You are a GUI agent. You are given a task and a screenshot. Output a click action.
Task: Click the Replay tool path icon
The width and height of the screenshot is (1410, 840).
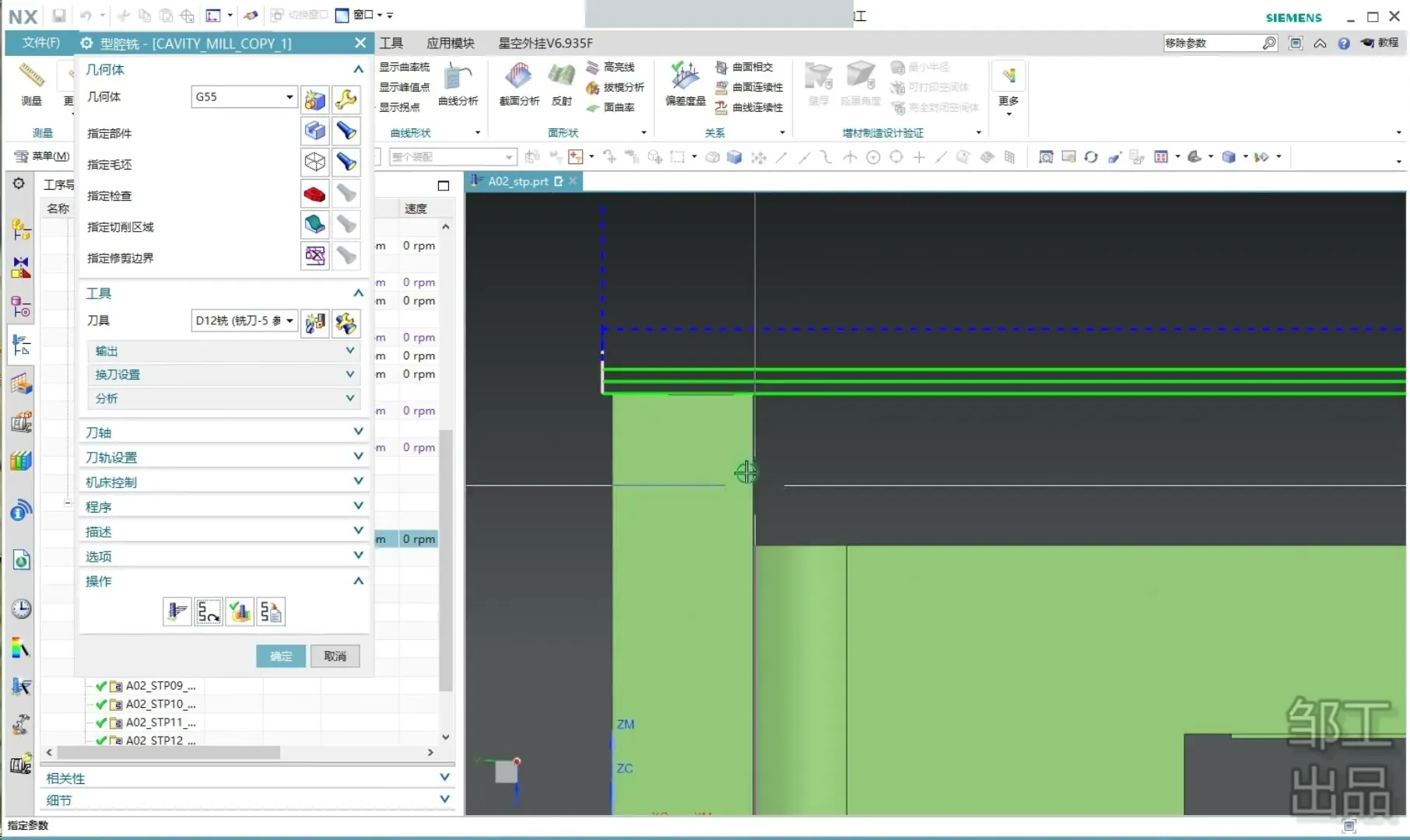pyautogui.click(x=208, y=612)
